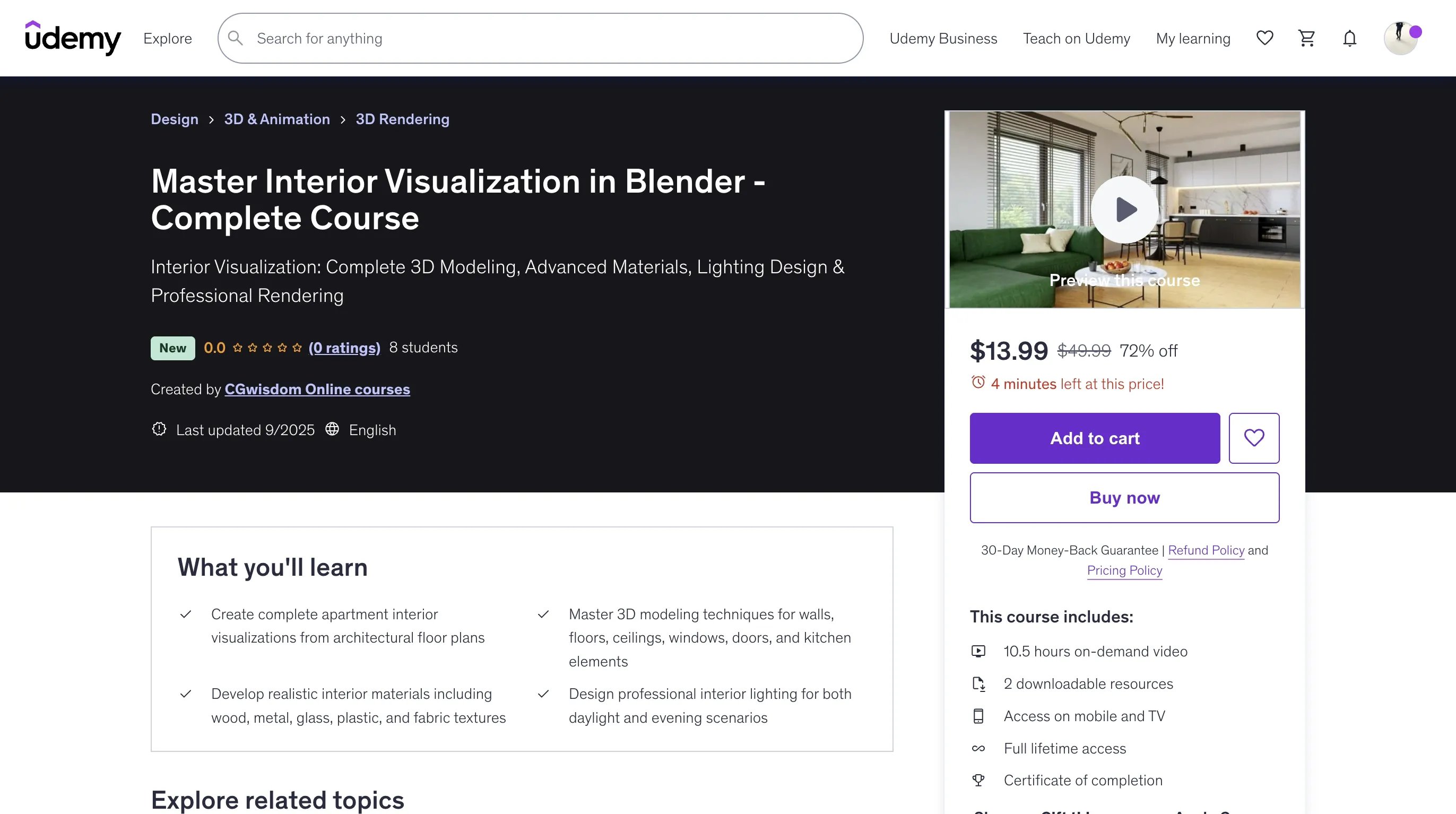This screenshot has width=1456, height=814.
Task: Click the Buy now button
Action: coord(1124,497)
